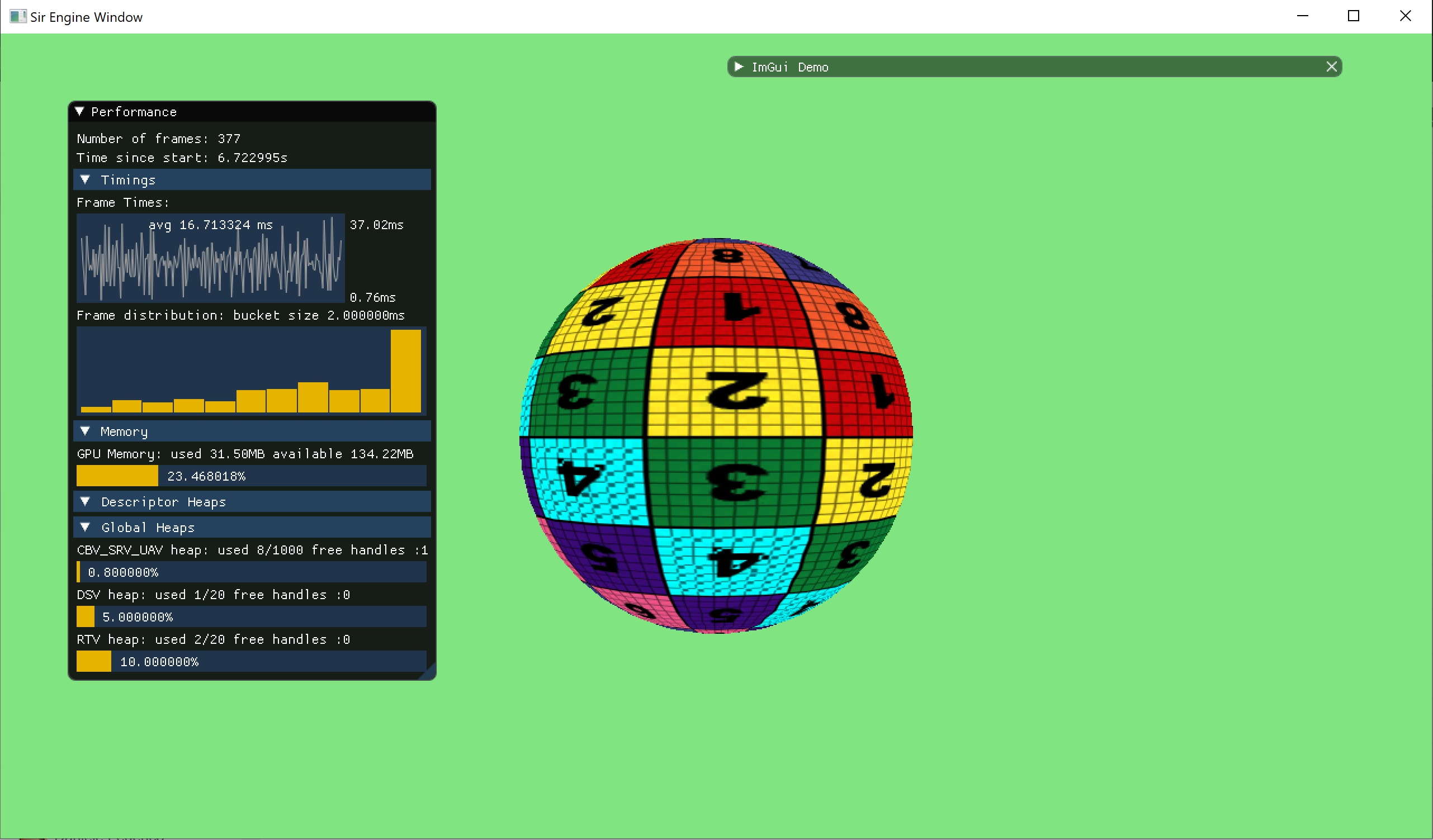Close the ImGui Demo window
Viewport: 1433px width, 840px height.
click(1331, 67)
